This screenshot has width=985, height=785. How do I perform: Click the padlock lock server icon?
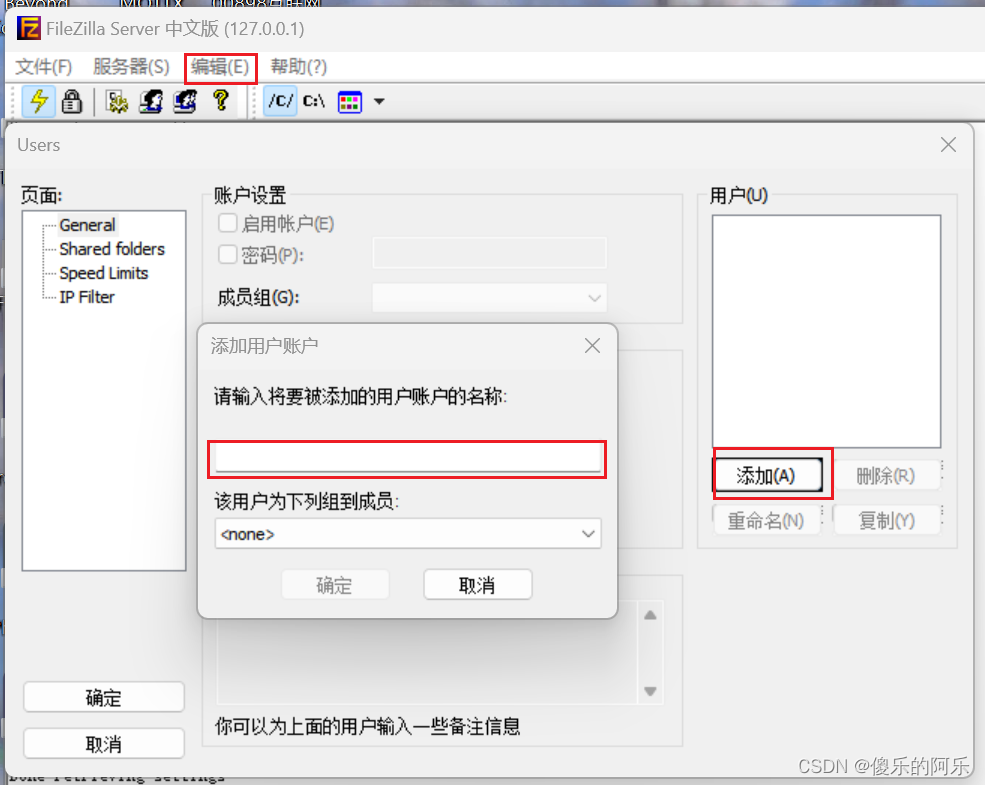pos(72,101)
